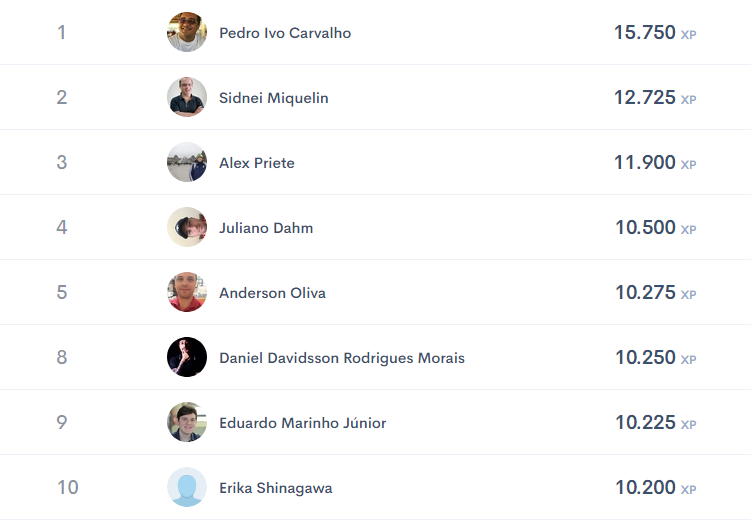751x520 pixels.
Task: Select Alex Priete's avatar image
Action: tap(187, 162)
